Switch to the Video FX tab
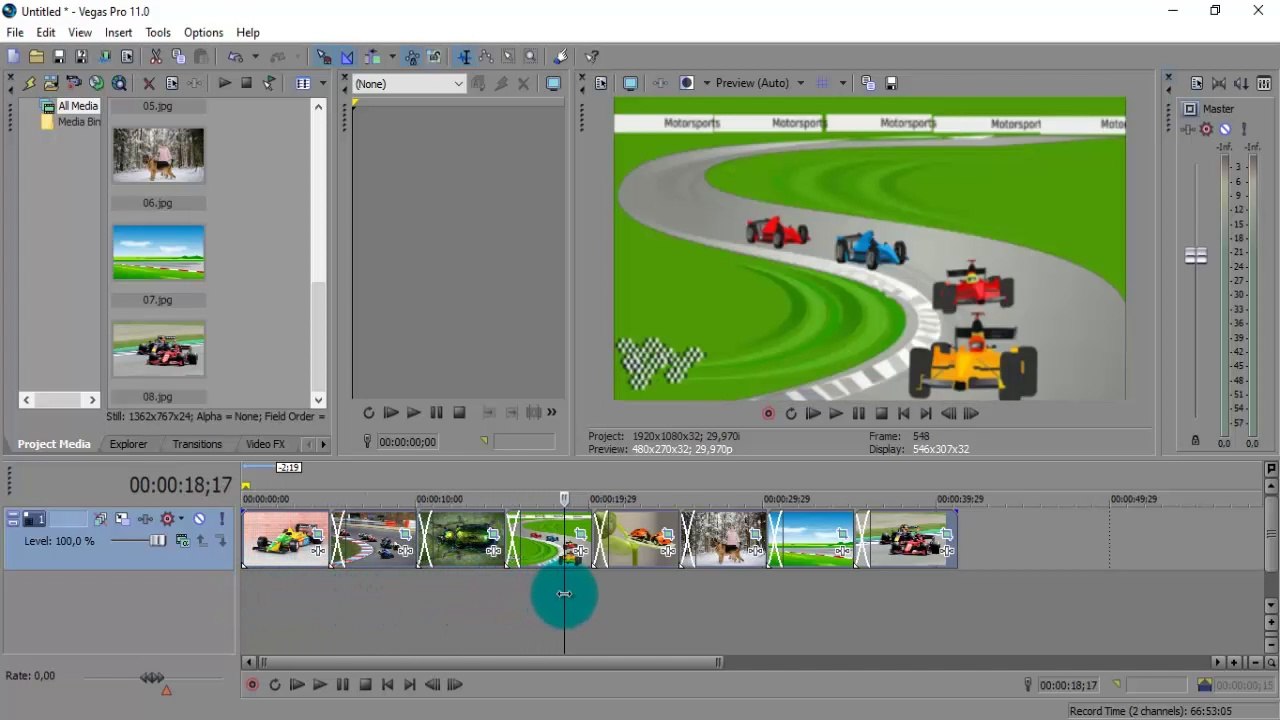 pyautogui.click(x=265, y=444)
